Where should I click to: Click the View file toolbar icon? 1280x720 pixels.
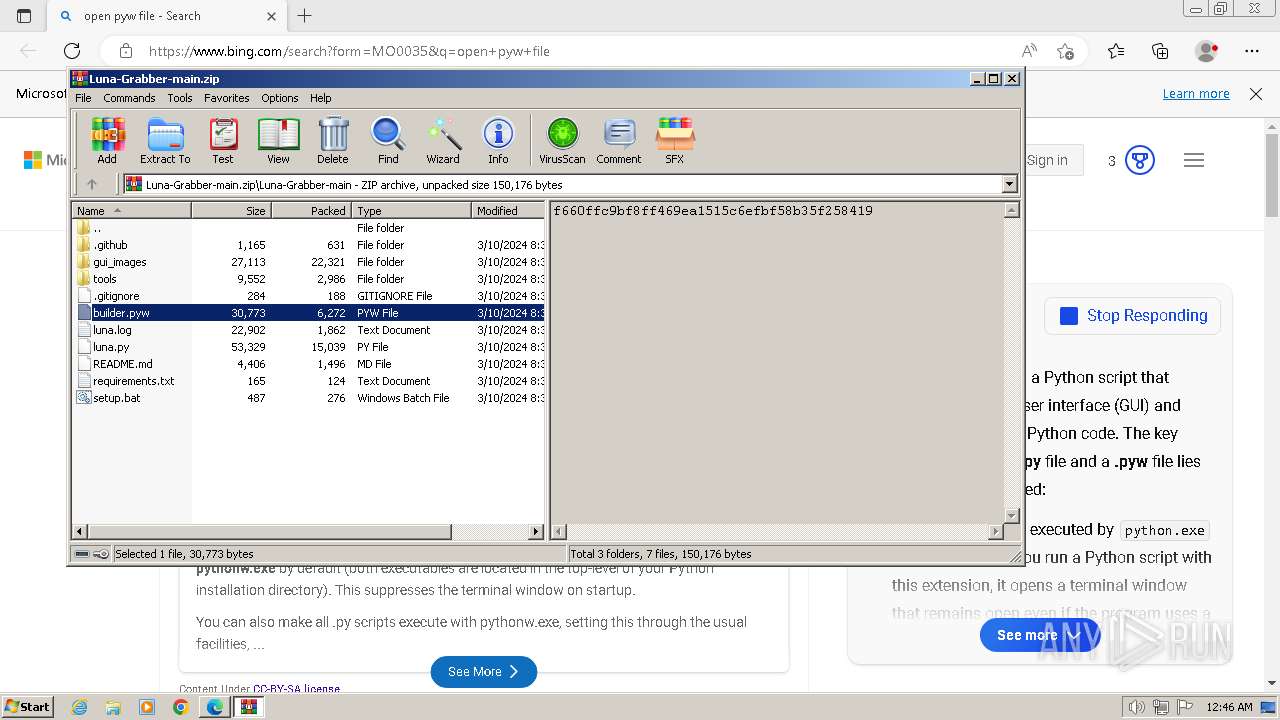[x=278, y=141]
